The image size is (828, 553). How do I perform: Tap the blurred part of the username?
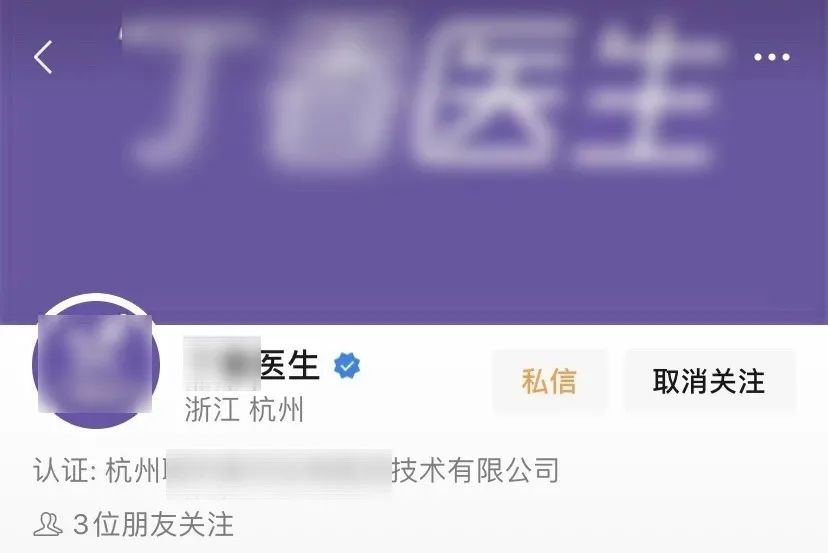tap(222, 363)
